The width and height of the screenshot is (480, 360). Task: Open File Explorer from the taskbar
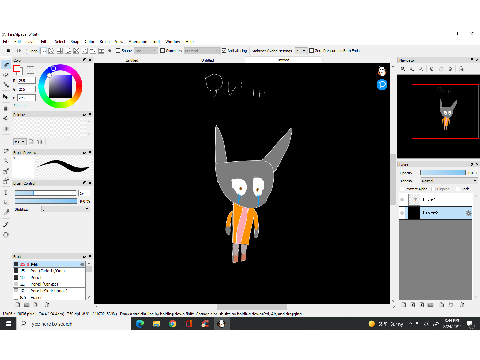click(x=156, y=324)
